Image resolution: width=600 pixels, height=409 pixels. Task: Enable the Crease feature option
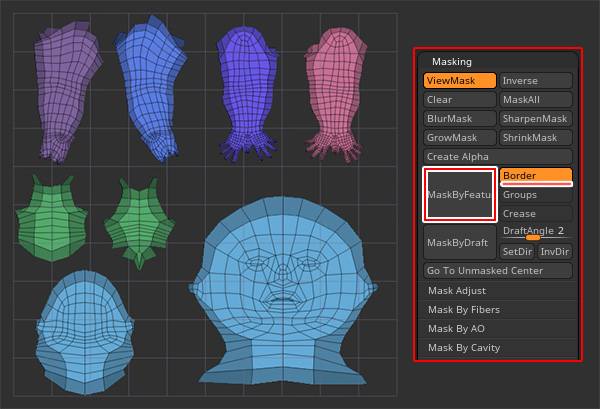point(535,214)
